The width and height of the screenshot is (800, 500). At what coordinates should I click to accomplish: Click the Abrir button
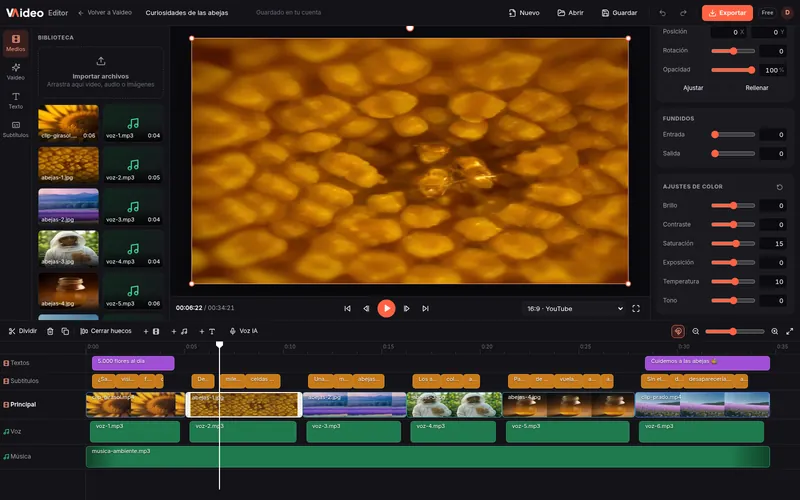click(570, 13)
